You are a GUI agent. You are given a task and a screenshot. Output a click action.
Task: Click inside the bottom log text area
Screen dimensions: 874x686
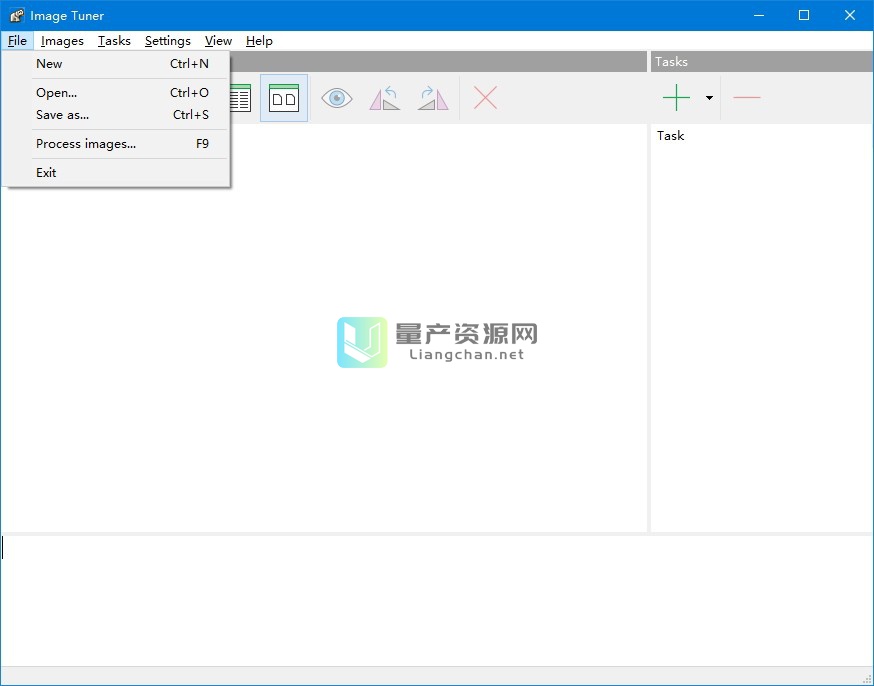click(436, 601)
